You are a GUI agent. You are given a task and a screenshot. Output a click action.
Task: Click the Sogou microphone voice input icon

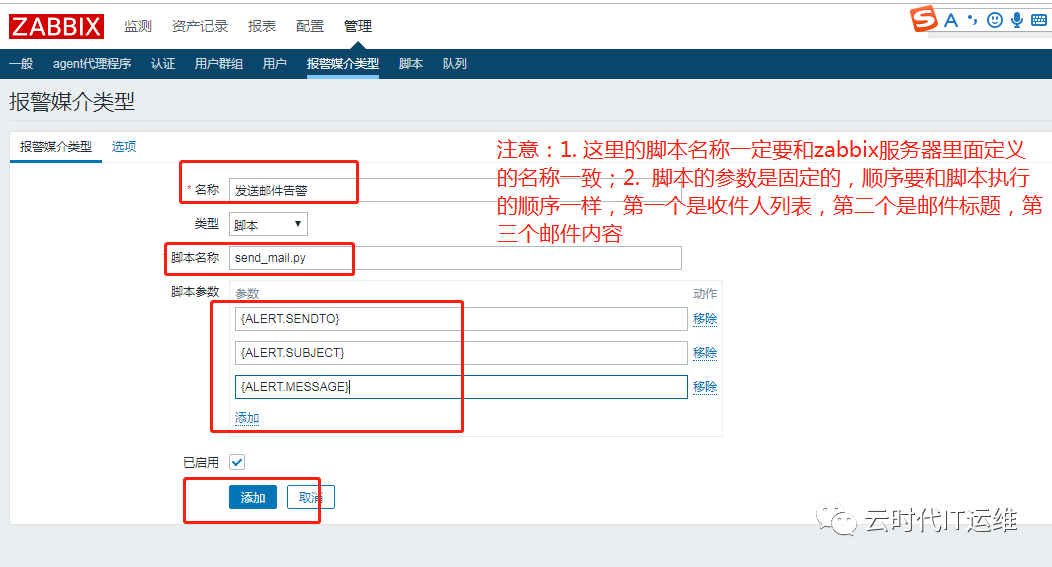pos(1017,20)
